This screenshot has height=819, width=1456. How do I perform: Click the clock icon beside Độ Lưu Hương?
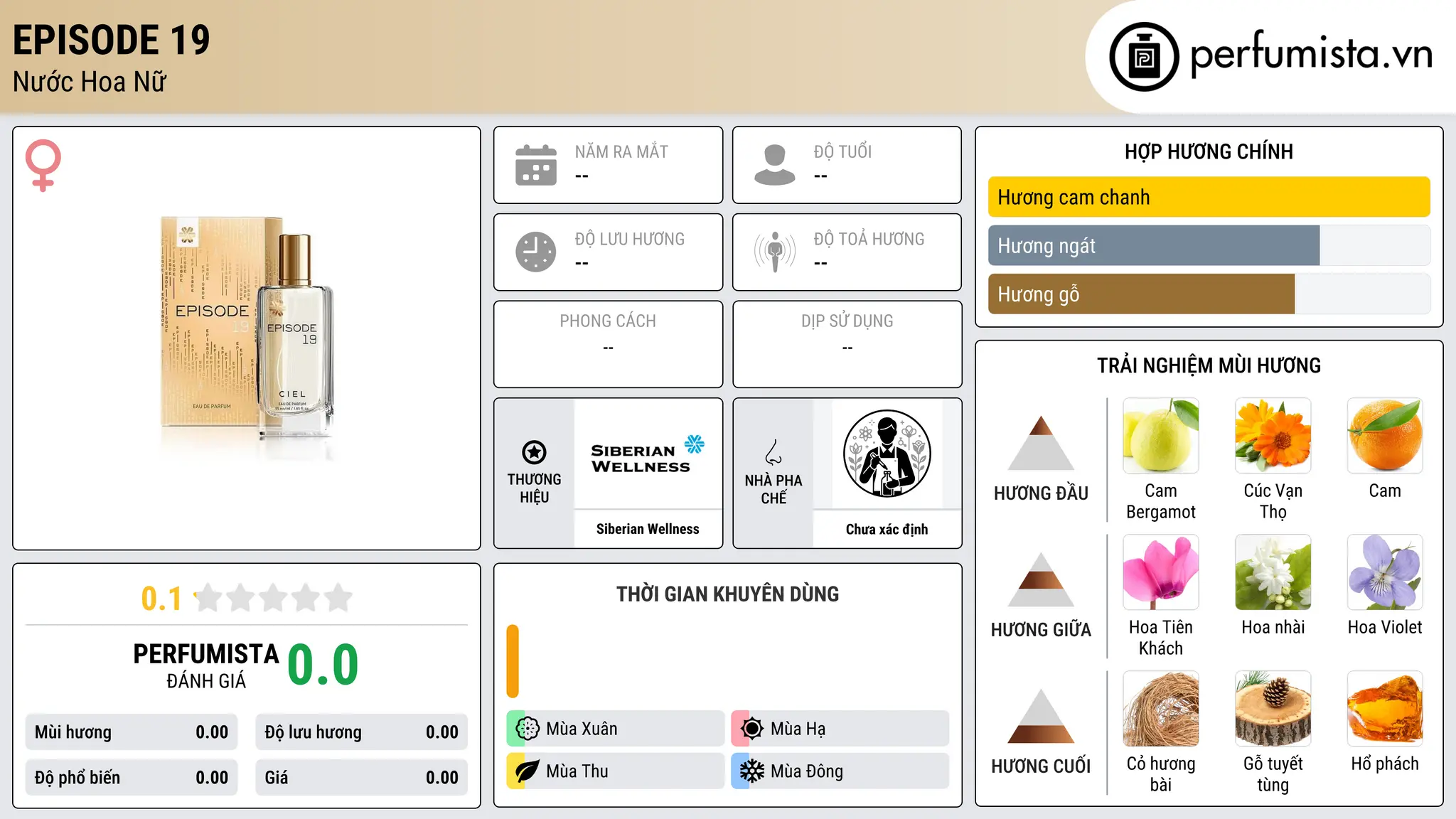coord(536,252)
